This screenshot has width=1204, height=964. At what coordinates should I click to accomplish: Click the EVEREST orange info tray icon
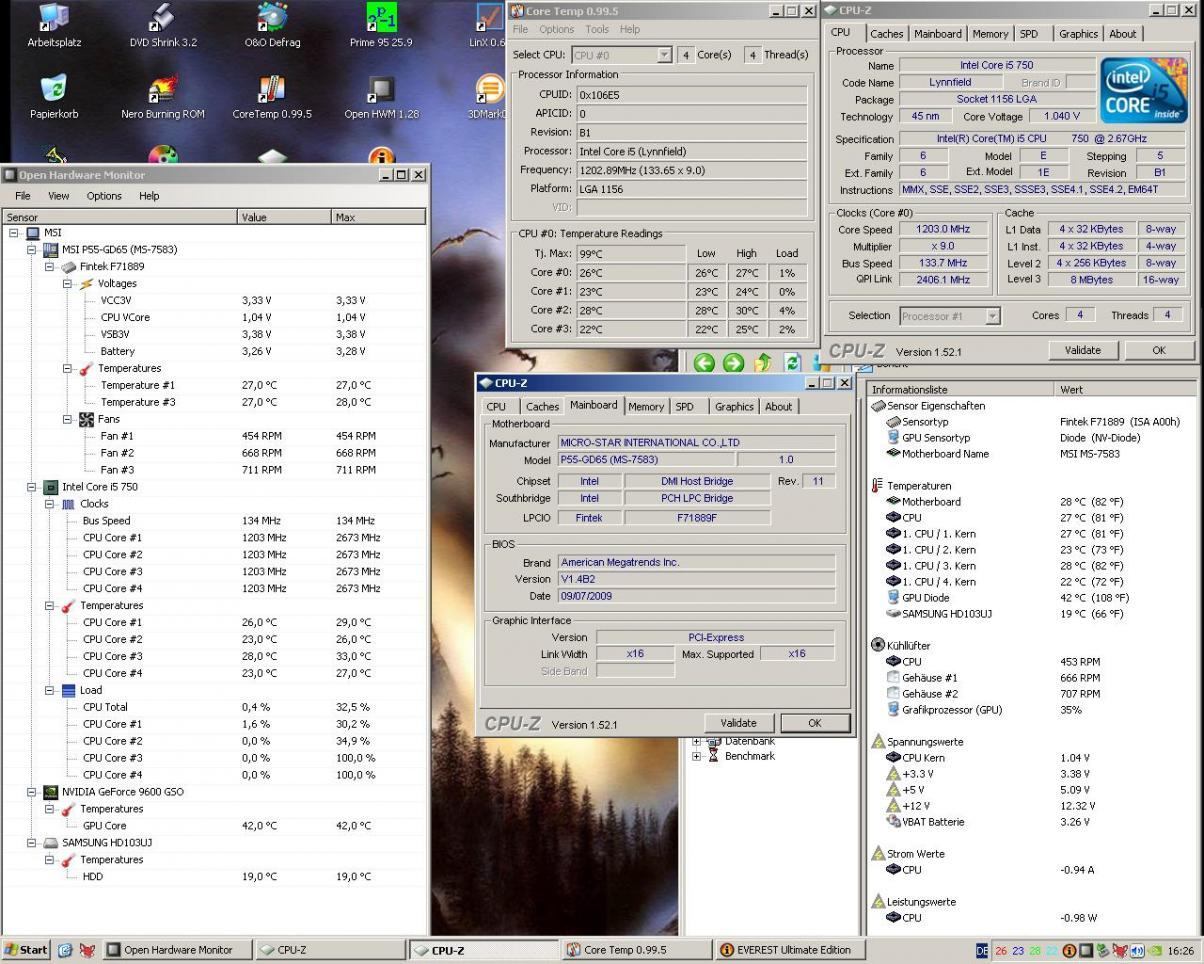(1069, 951)
